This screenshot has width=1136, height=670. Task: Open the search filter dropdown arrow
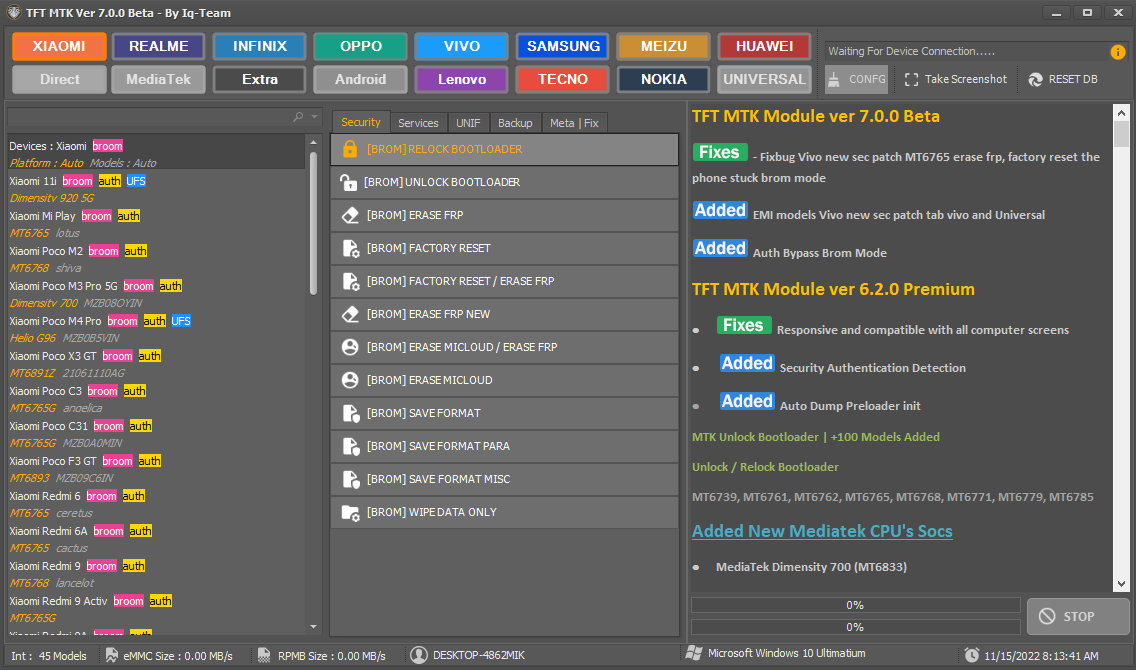314,117
